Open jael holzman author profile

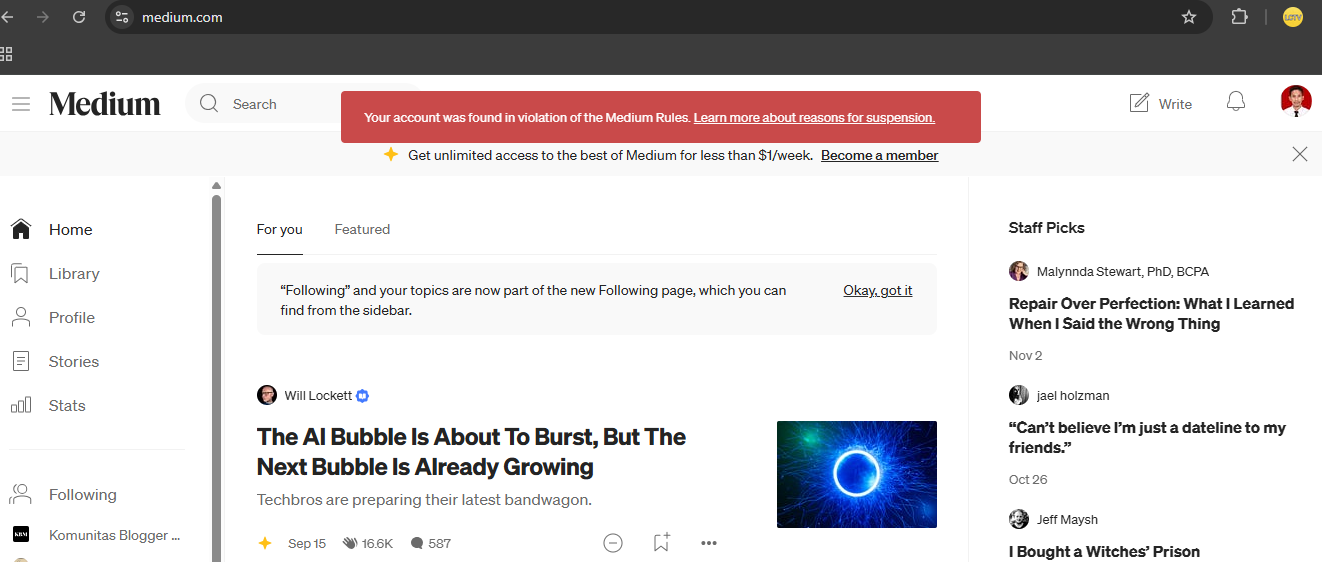click(x=1073, y=395)
